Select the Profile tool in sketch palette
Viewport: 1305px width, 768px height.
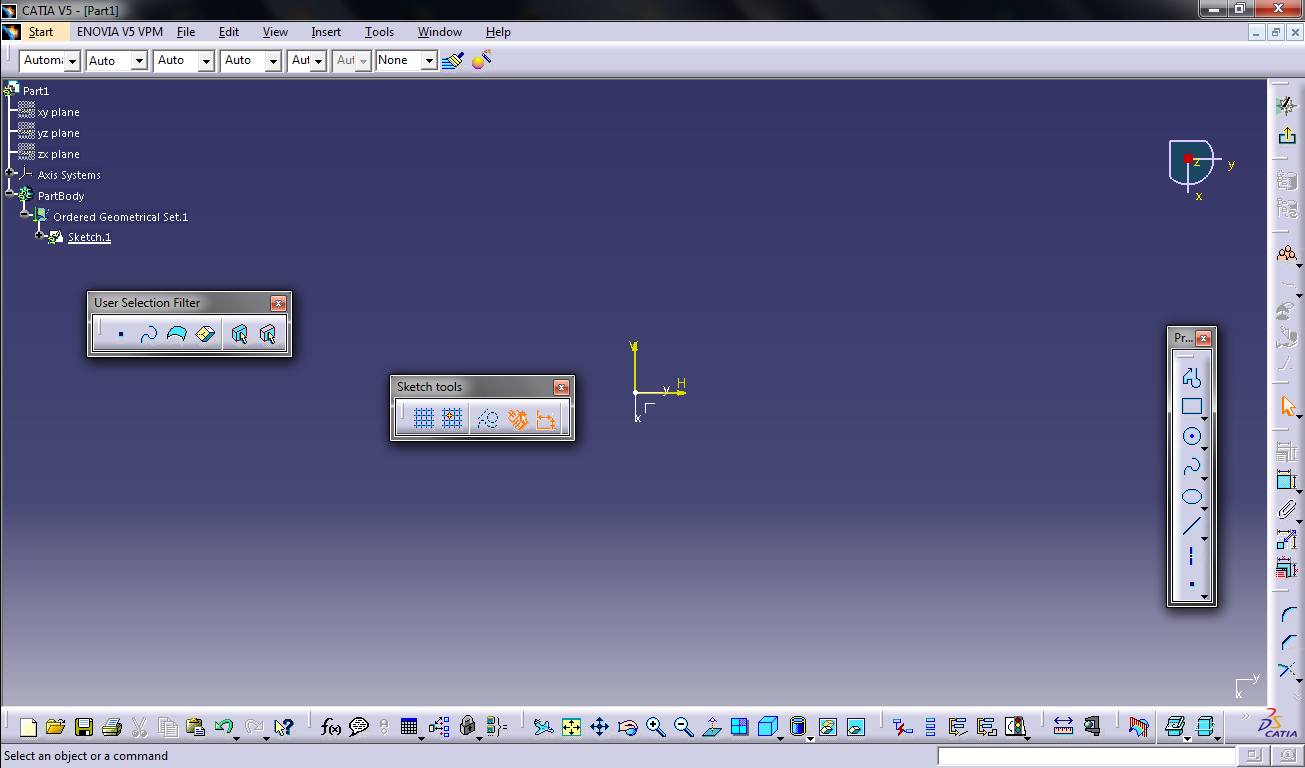click(x=1191, y=377)
